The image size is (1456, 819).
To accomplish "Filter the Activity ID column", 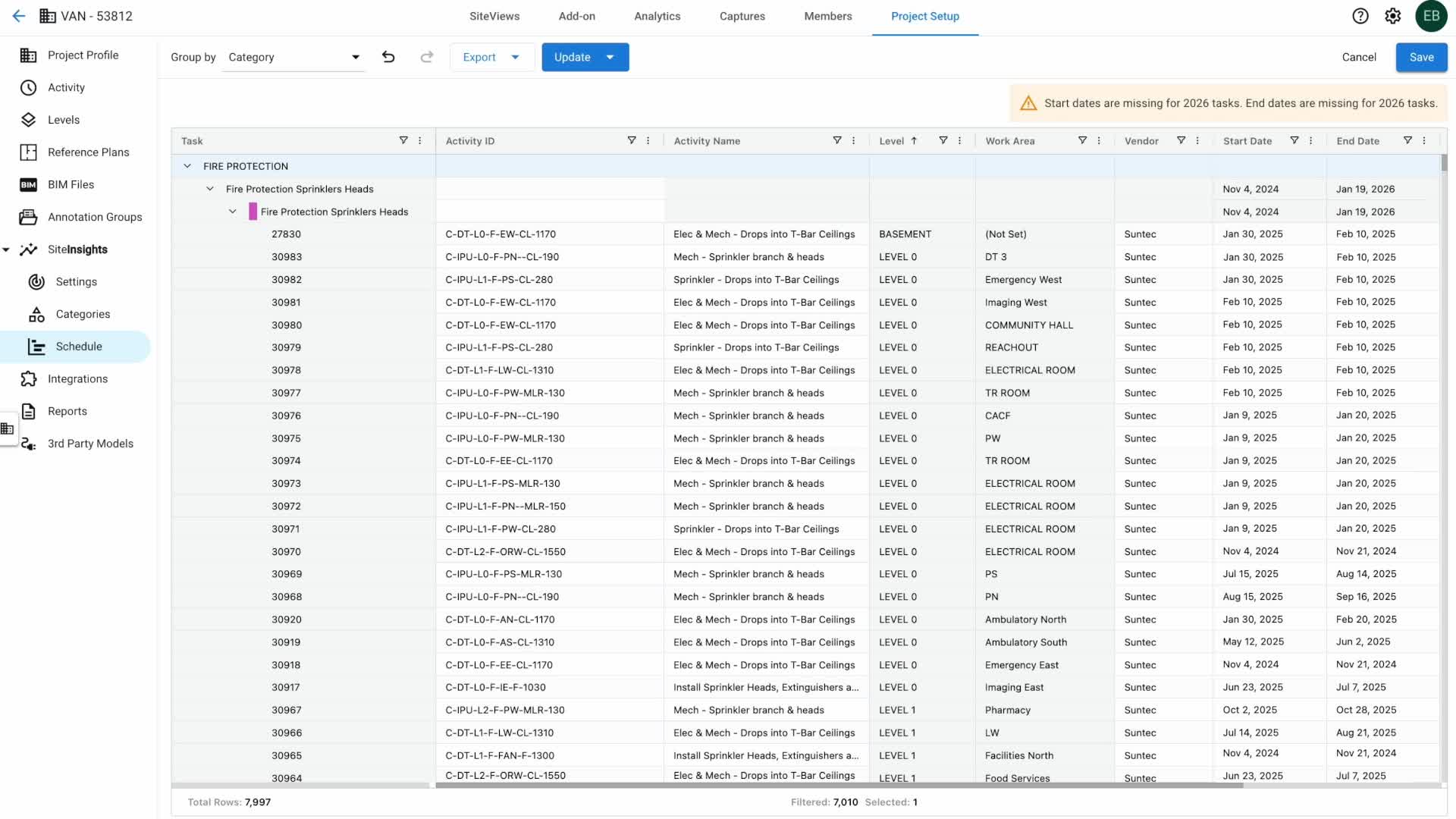I will pyautogui.click(x=632, y=140).
